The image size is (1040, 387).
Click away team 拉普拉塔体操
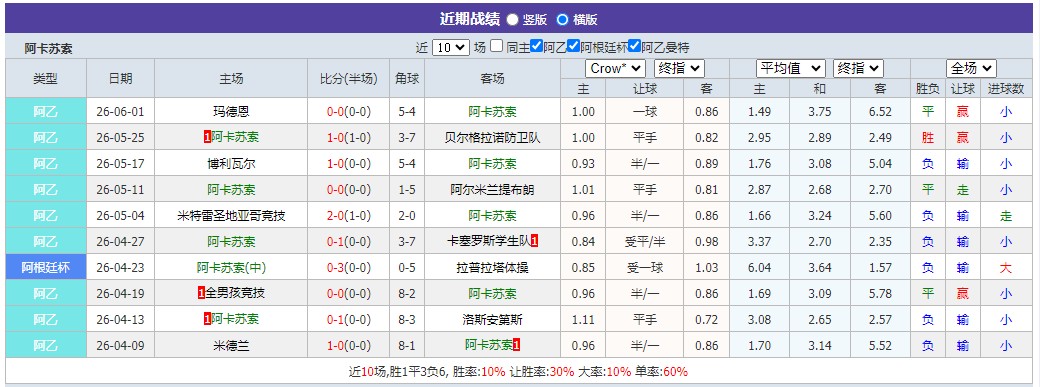(492, 268)
